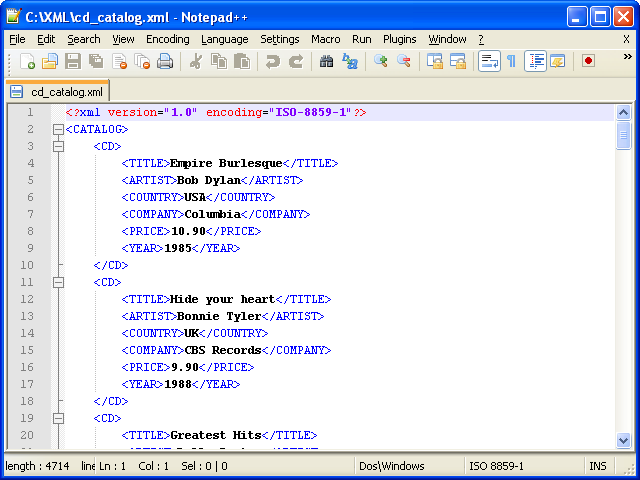Collapse the CD fold on line 11
640x480 pixels.
(x=58, y=282)
